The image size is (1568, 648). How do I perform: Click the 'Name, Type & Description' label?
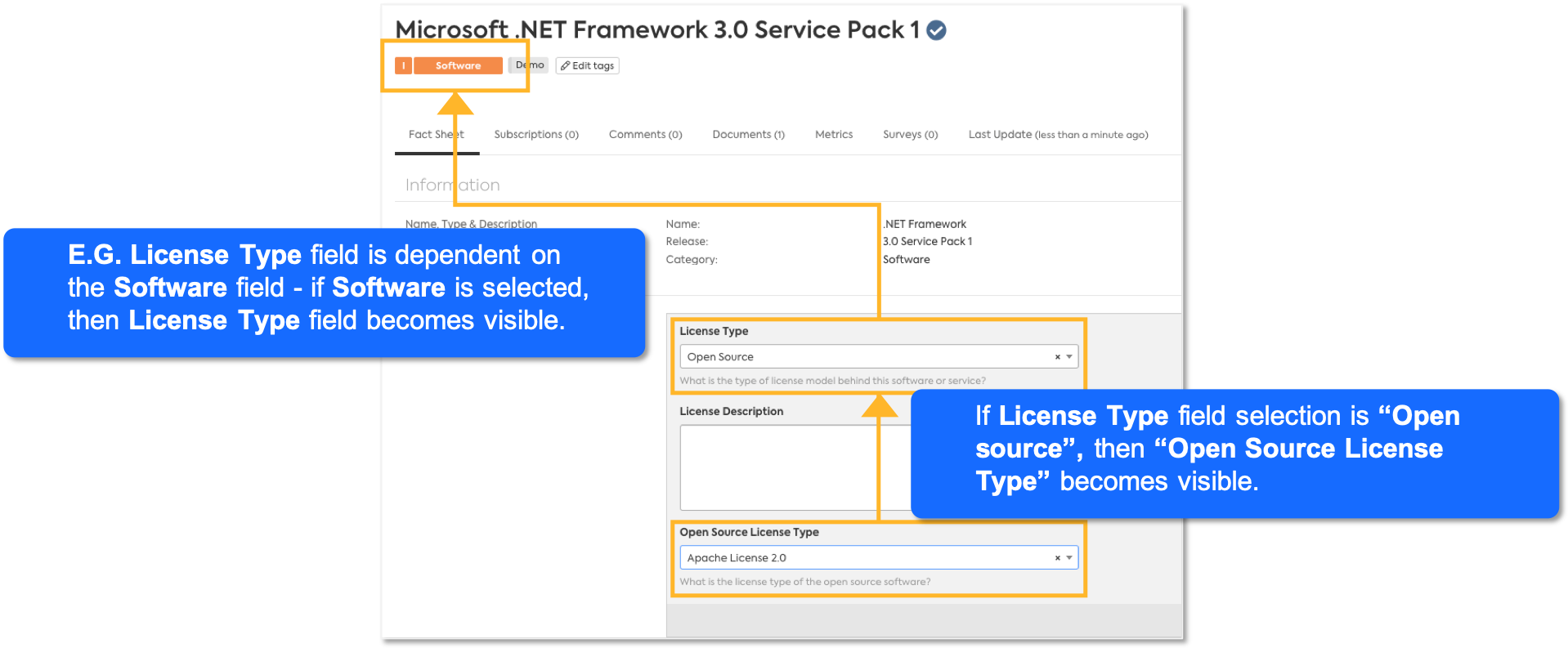coord(471,224)
